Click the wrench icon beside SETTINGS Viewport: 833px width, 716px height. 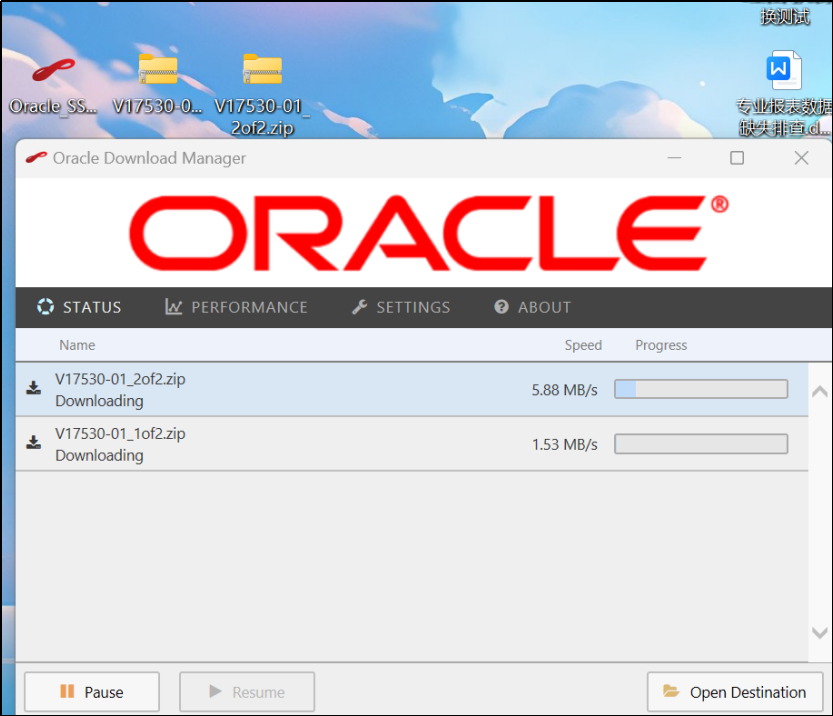click(x=360, y=306)
